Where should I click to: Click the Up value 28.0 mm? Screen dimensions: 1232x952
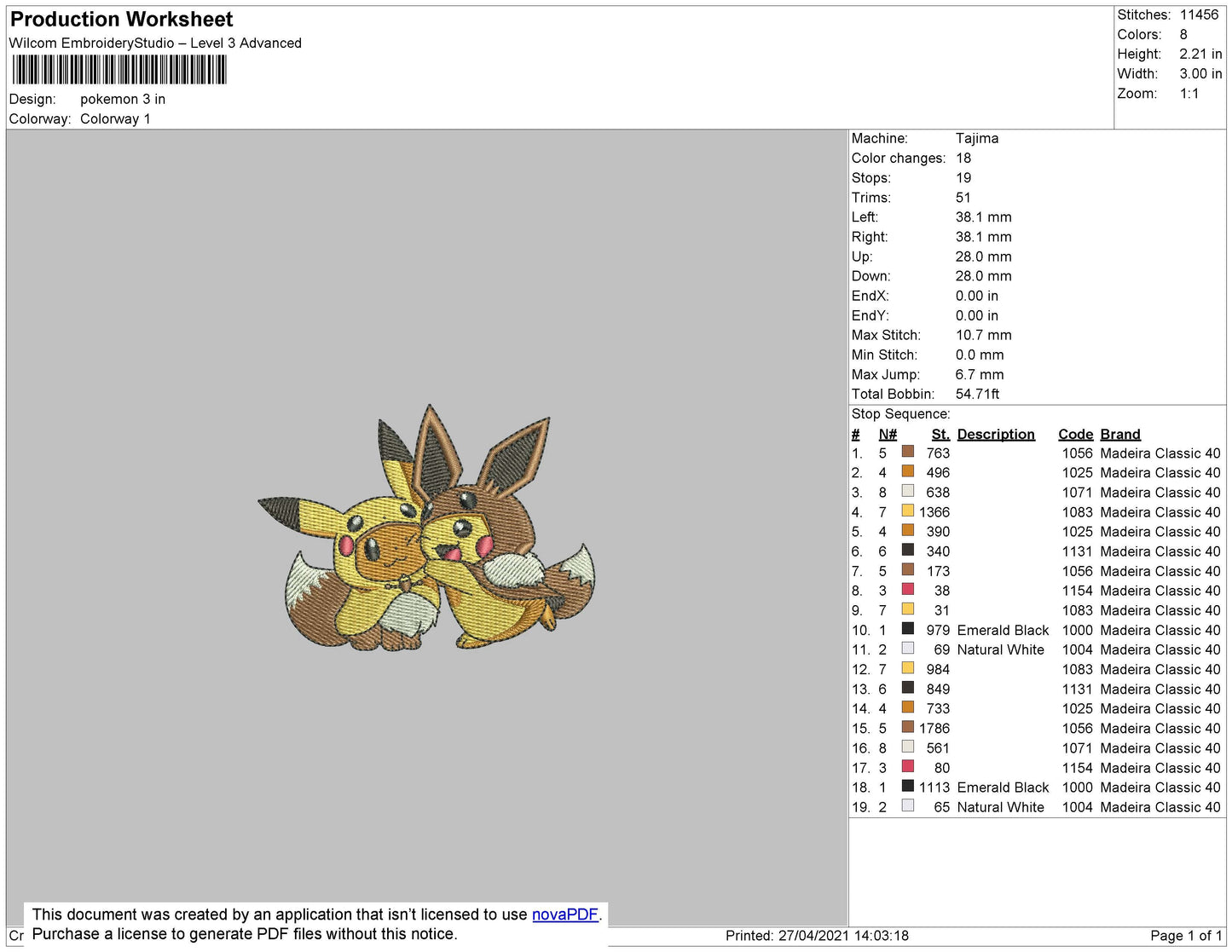click(x=984, y=257)
